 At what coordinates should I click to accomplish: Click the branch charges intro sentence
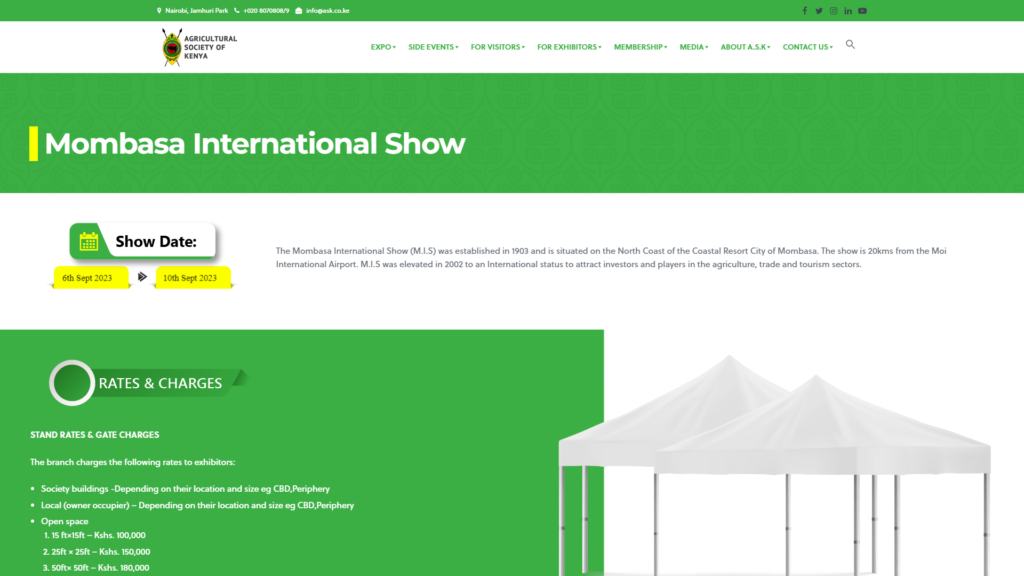(x=133, y=462)
